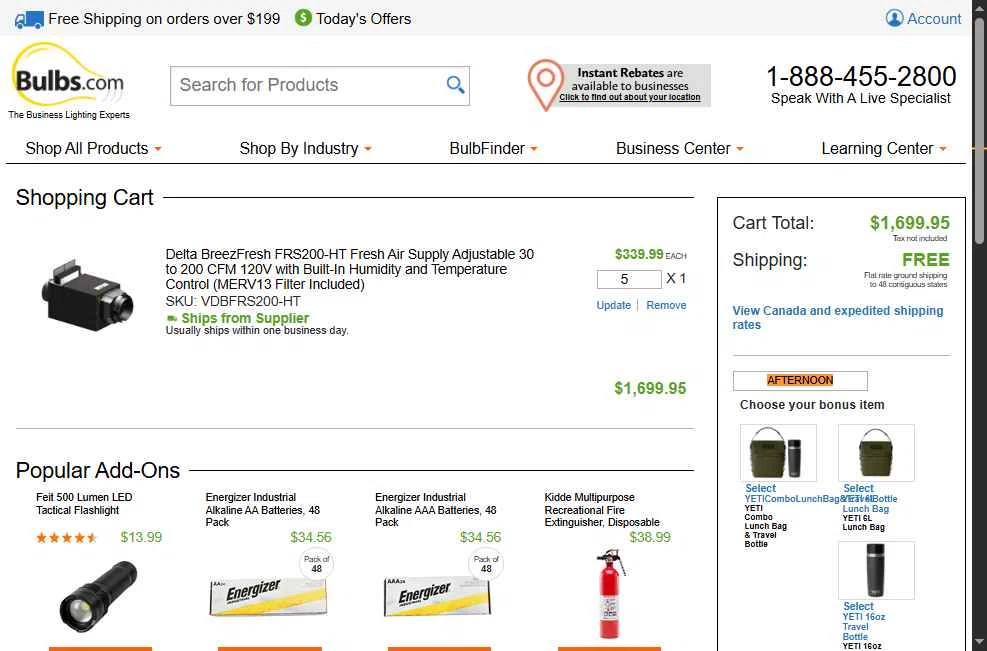Click the Energizer AAA batteries image
Image resolution: width=987 pixels, height=651 pixels.
pos(437,596)
